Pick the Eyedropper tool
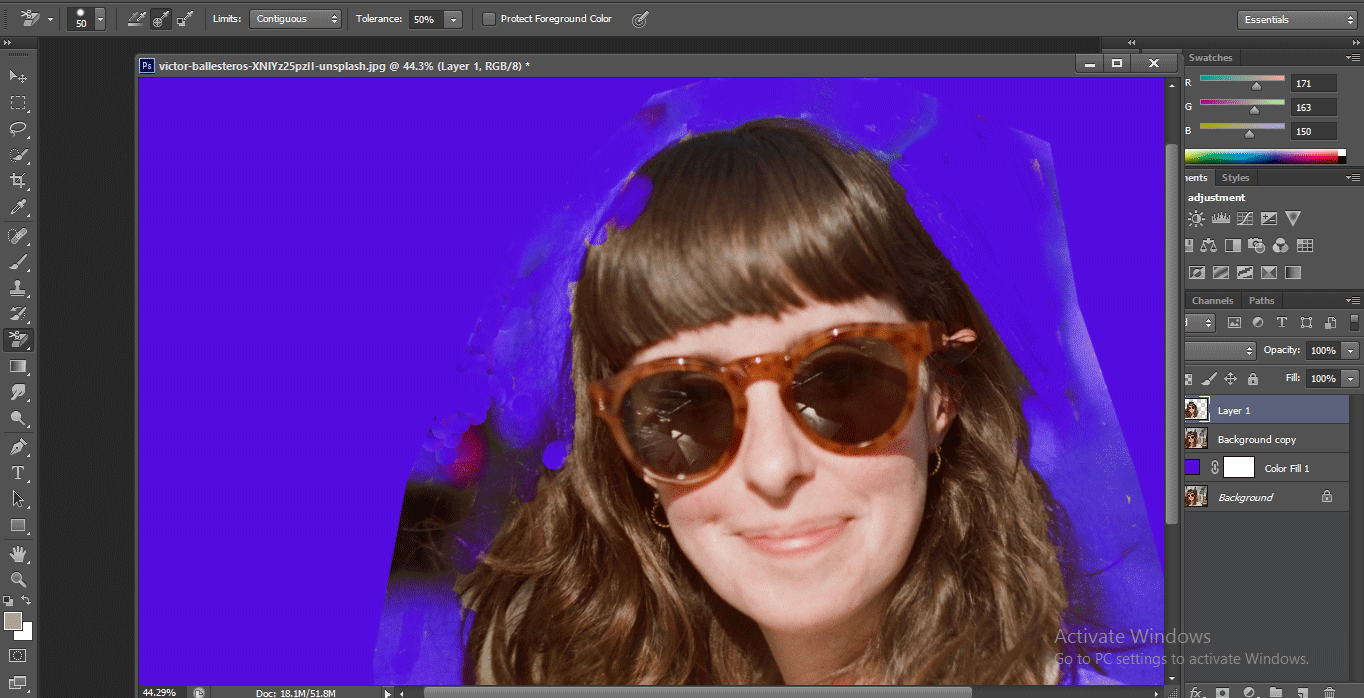 (18, 208)
